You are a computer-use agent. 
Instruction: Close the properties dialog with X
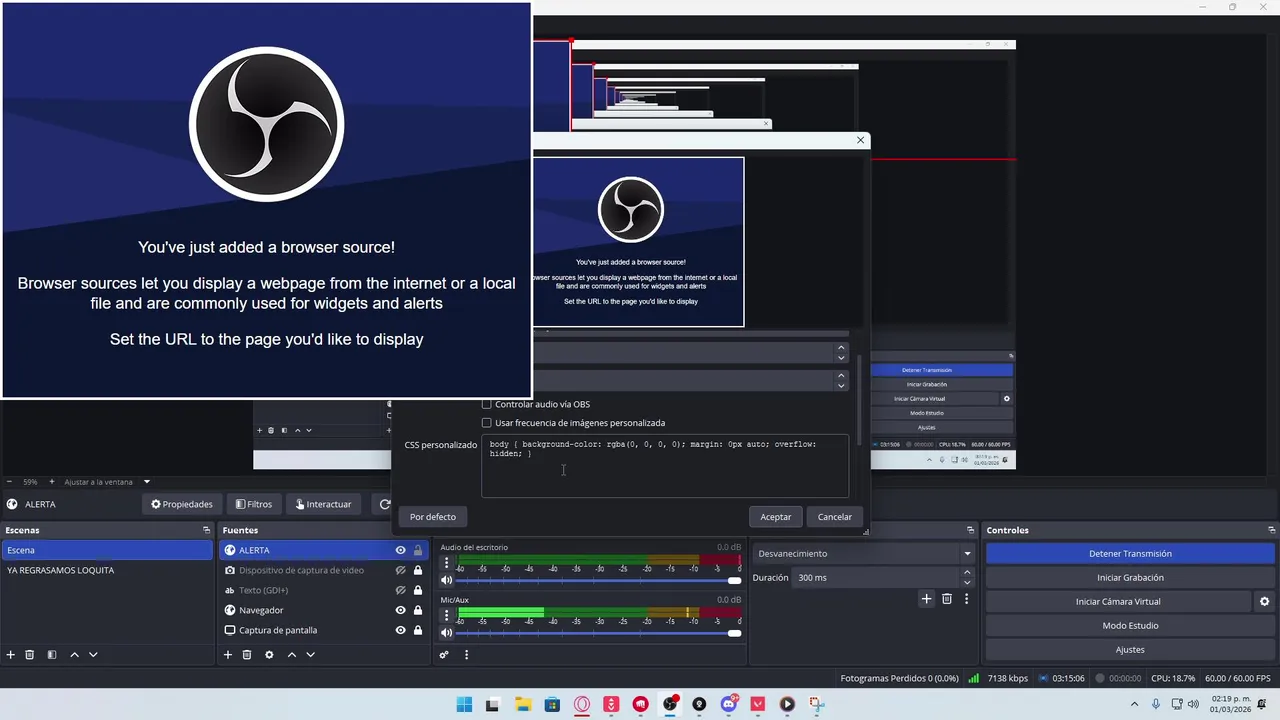tap(860, 140)
